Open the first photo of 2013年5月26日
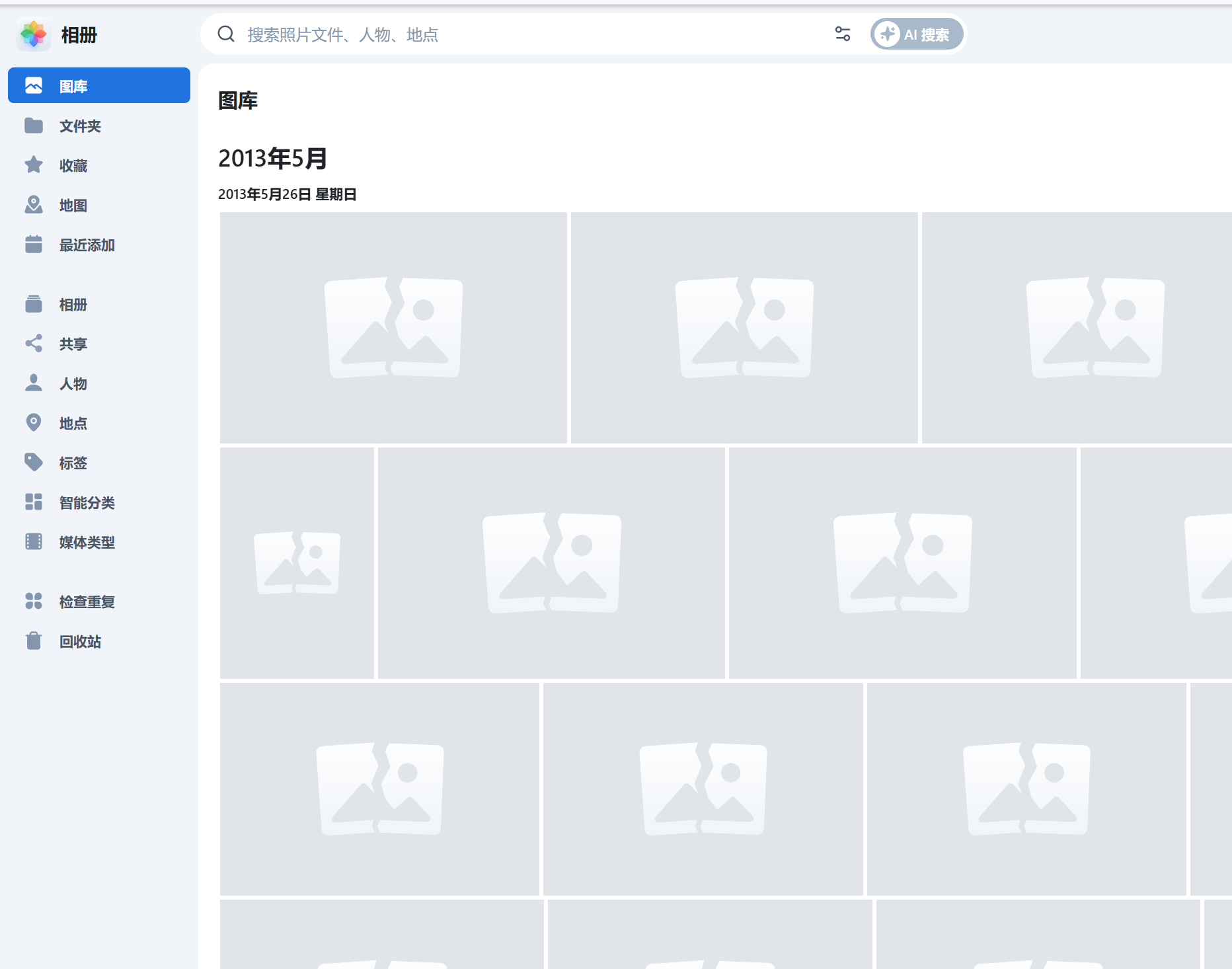Viewport: 1232px width, 969px height. point(393,327)
